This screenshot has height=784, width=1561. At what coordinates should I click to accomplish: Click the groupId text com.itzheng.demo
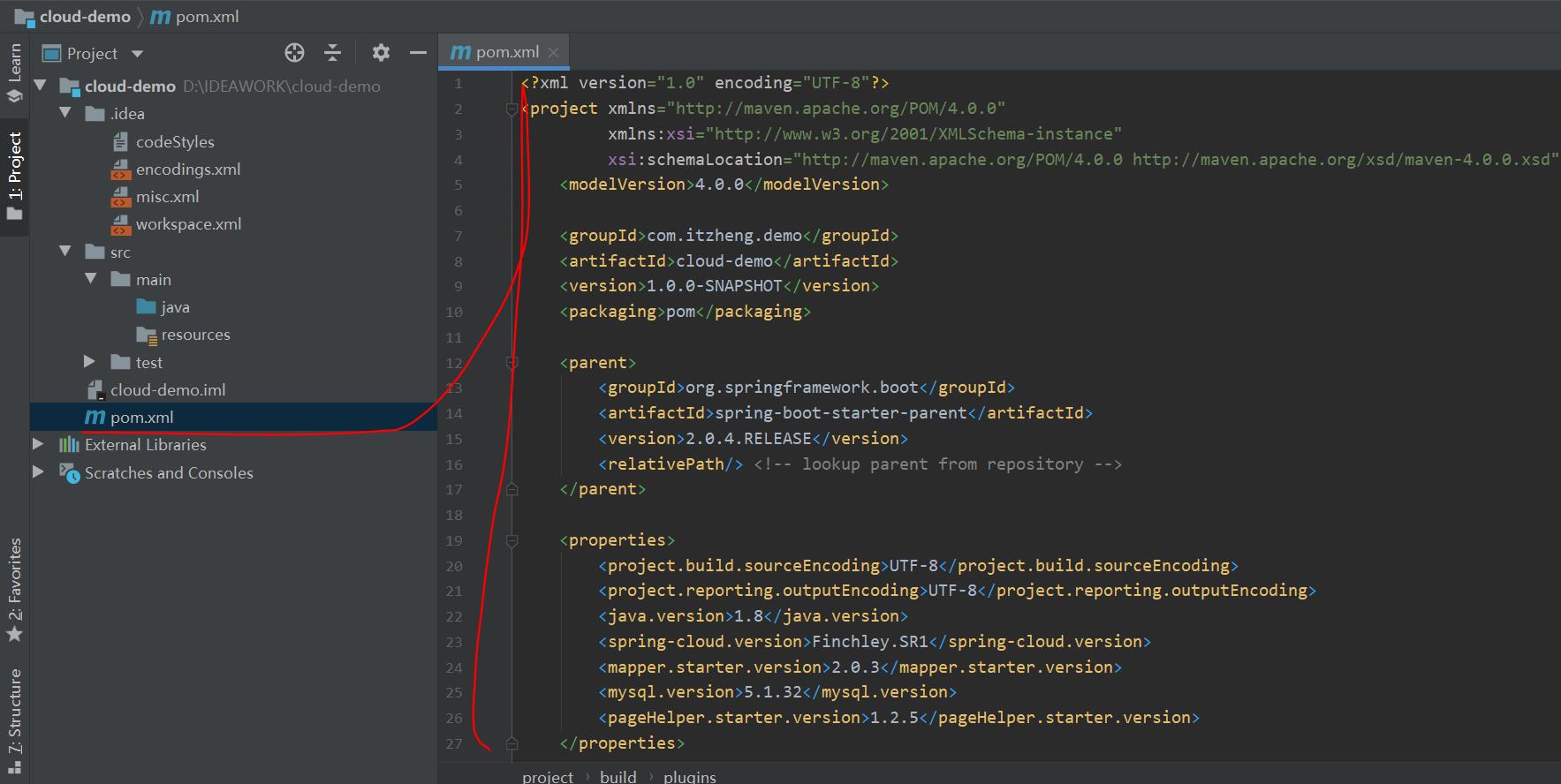tap(724, 236)
